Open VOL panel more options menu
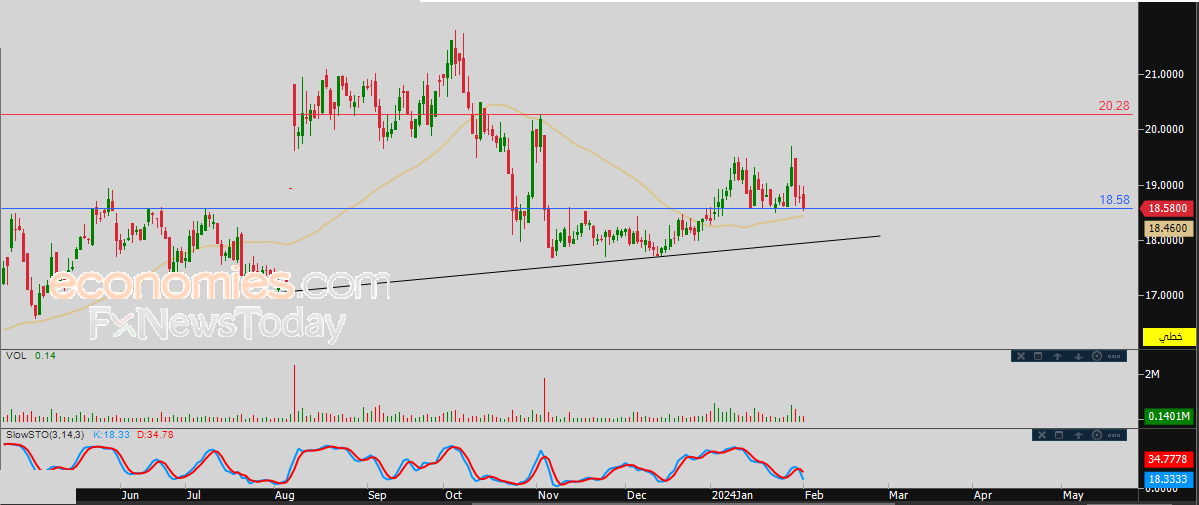 coord(1114,357)
